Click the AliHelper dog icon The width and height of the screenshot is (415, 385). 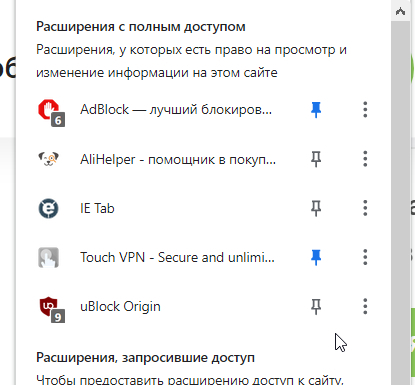pos(49,159)
